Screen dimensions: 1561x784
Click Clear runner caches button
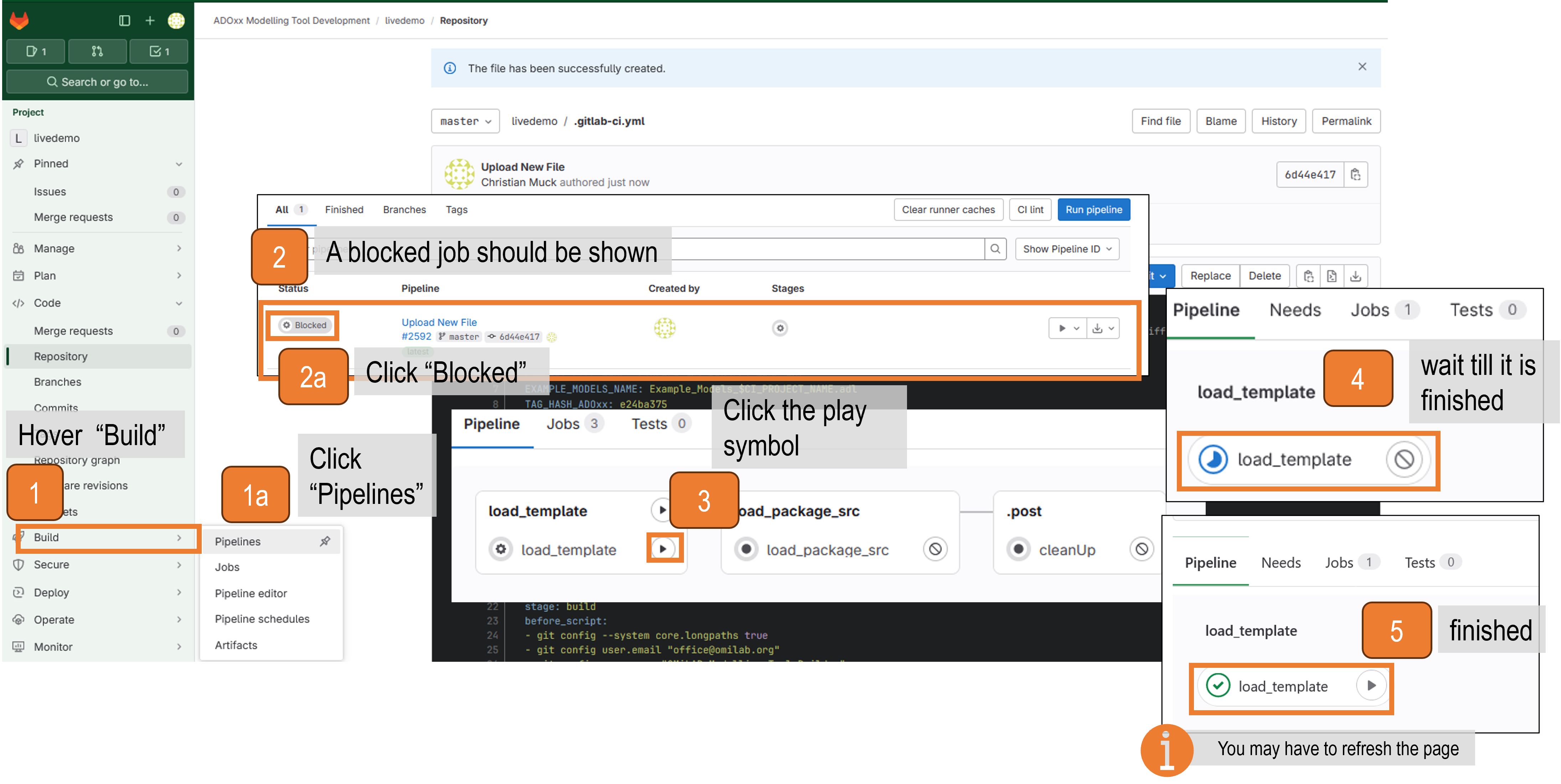click(x=948, y=210)
